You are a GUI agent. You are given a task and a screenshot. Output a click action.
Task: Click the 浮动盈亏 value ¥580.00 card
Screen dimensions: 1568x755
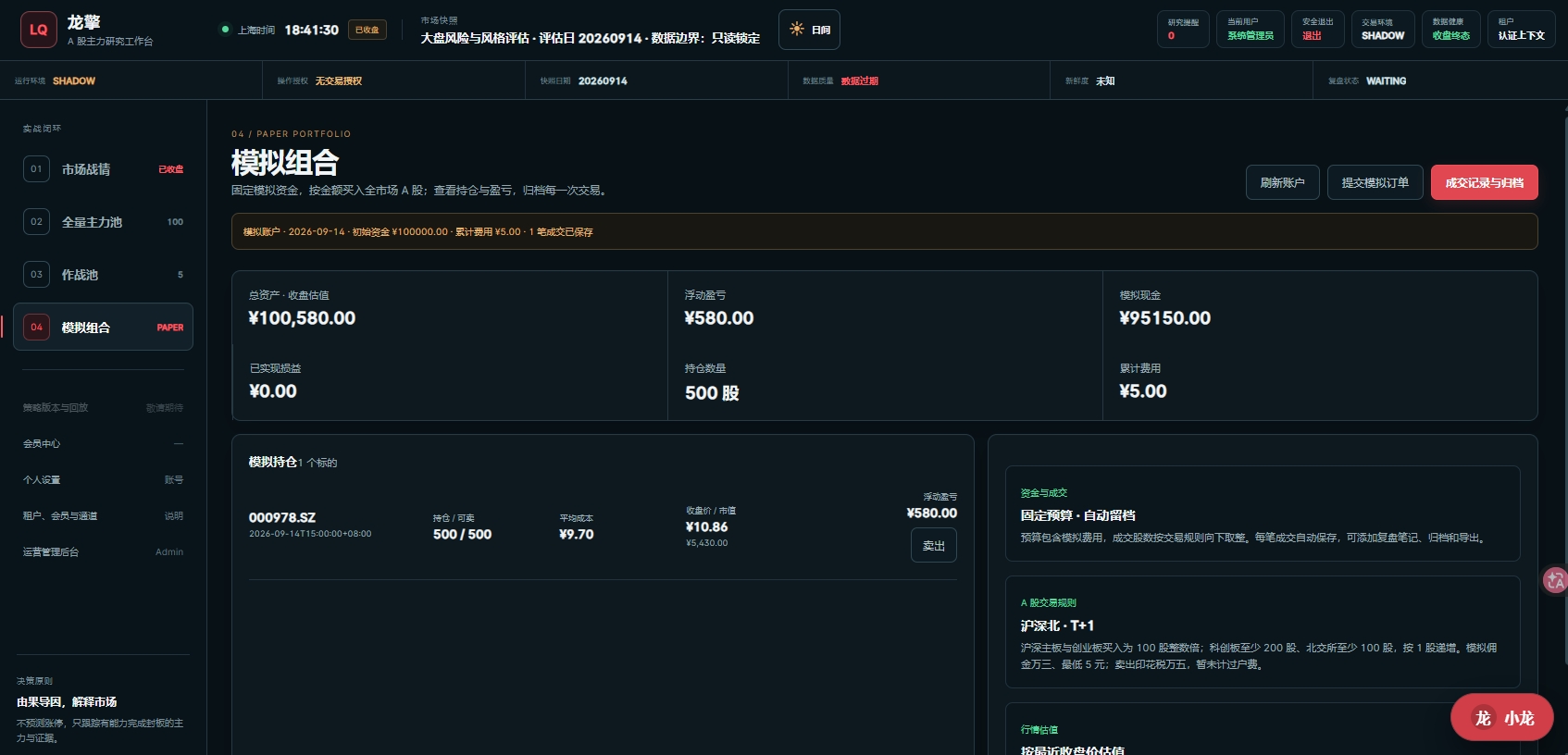point(718,318)
